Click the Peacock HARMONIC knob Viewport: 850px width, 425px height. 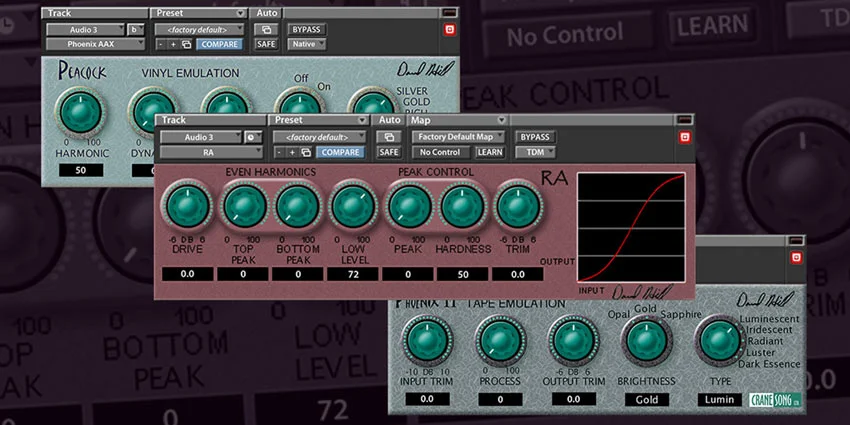[x=80, y=113]
